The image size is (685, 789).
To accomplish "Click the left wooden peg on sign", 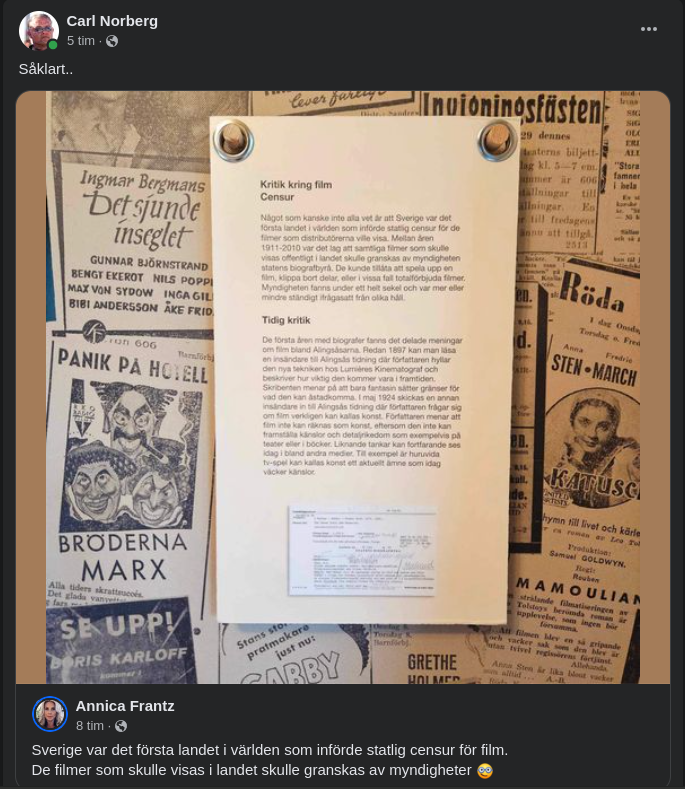I will [x=233, y=140].
